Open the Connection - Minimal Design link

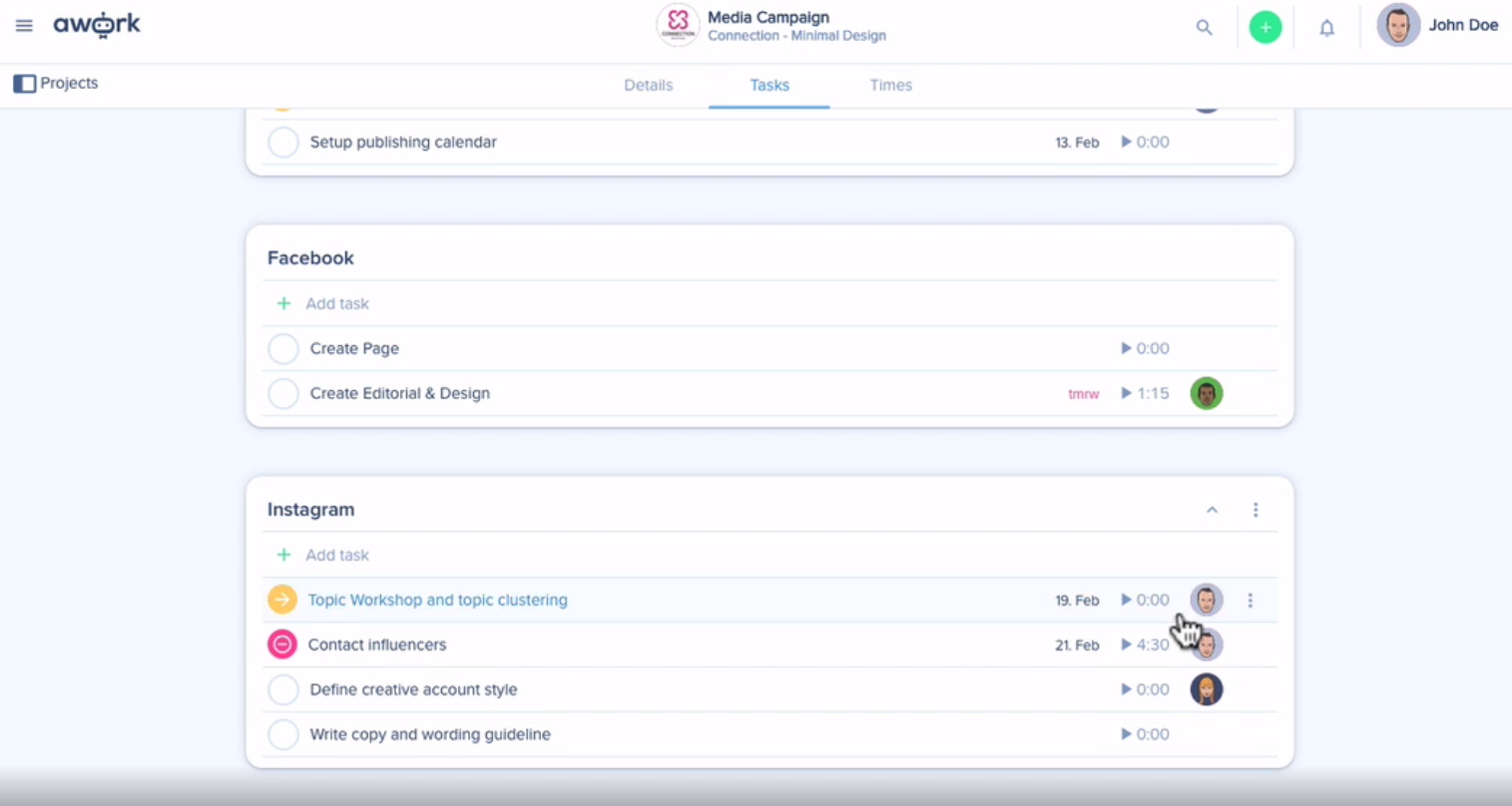click(796, 36)
